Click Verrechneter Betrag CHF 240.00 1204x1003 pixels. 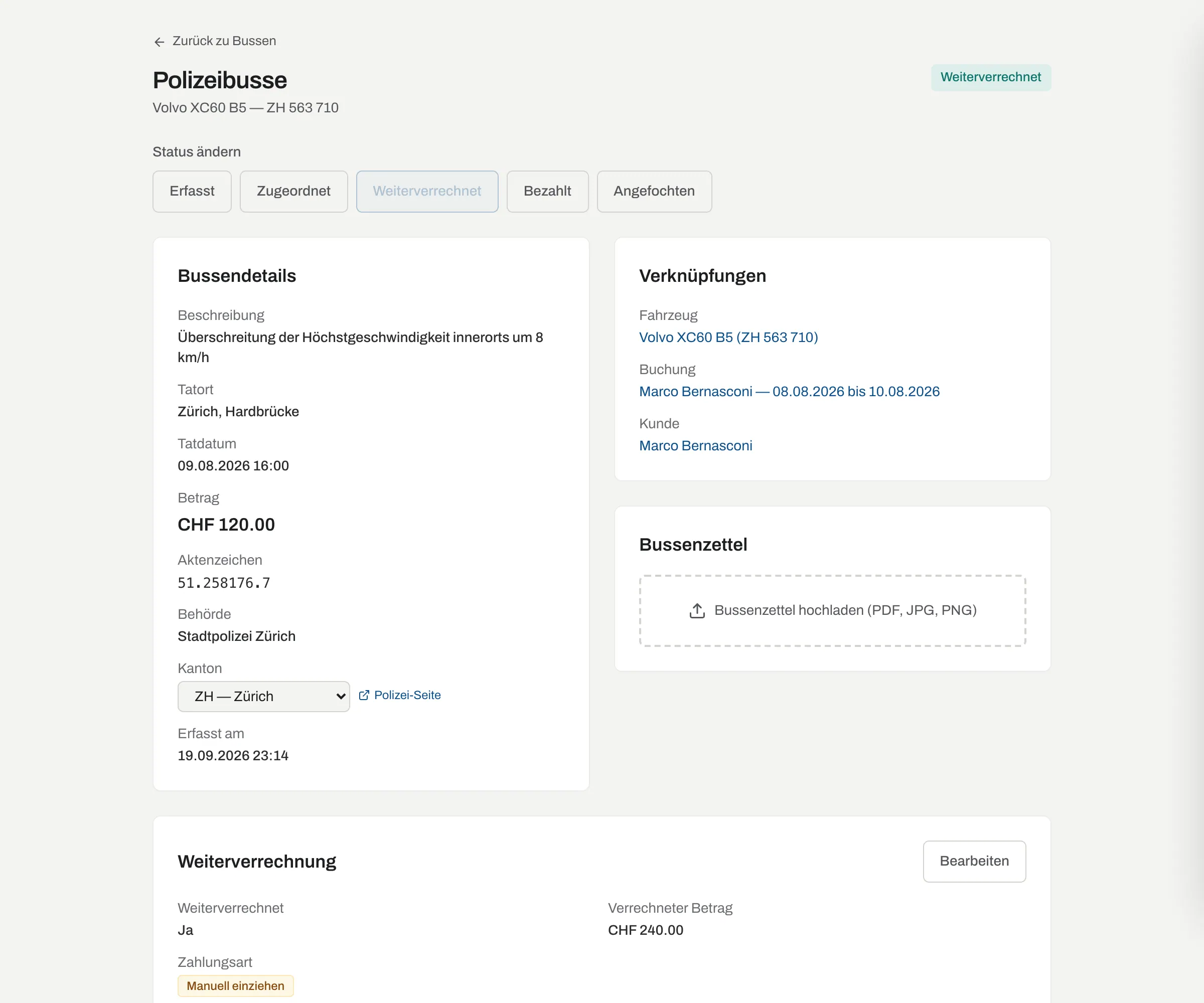(x=646, y=930)
